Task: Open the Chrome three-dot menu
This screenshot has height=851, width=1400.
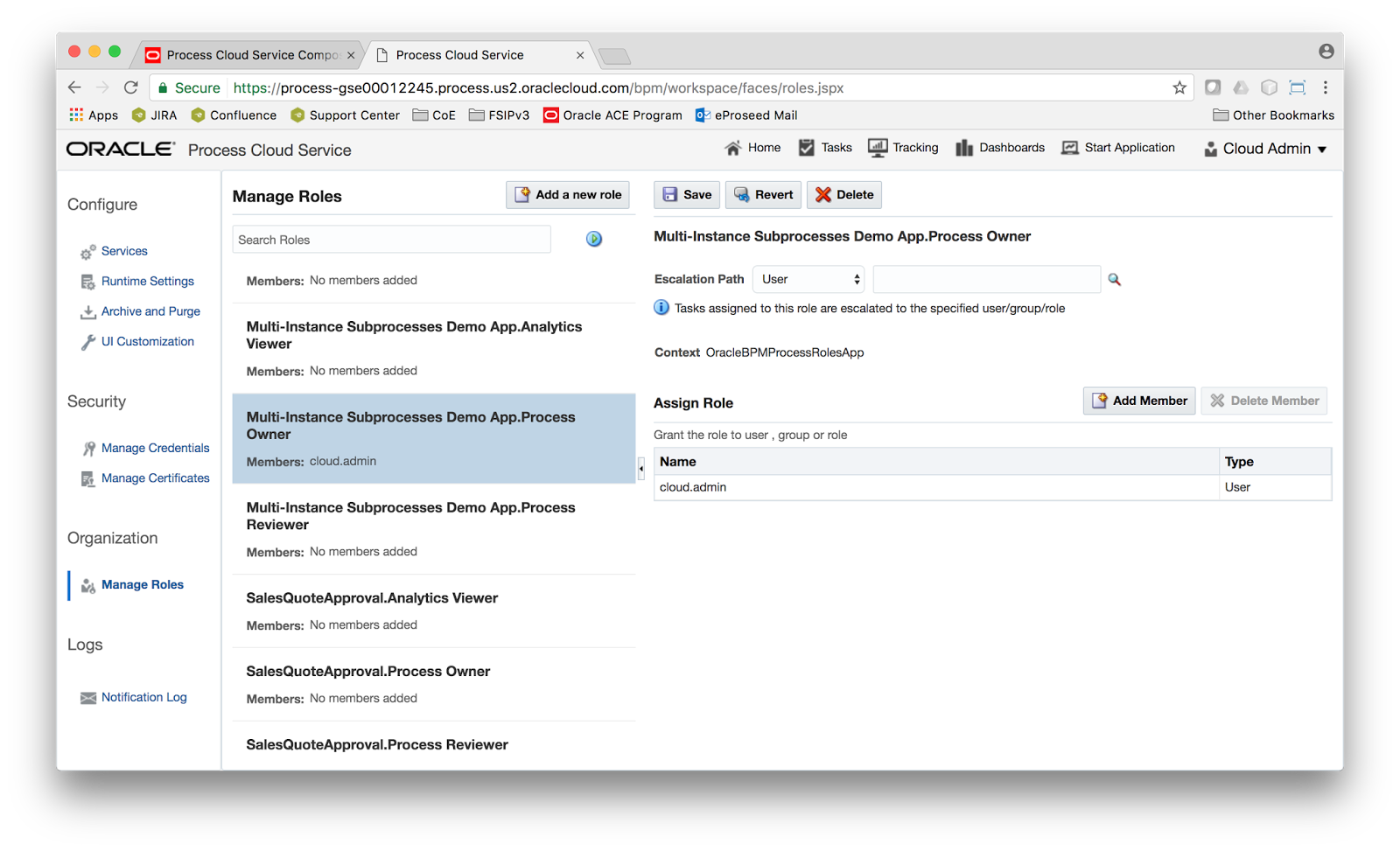Action: [1326, 87]
